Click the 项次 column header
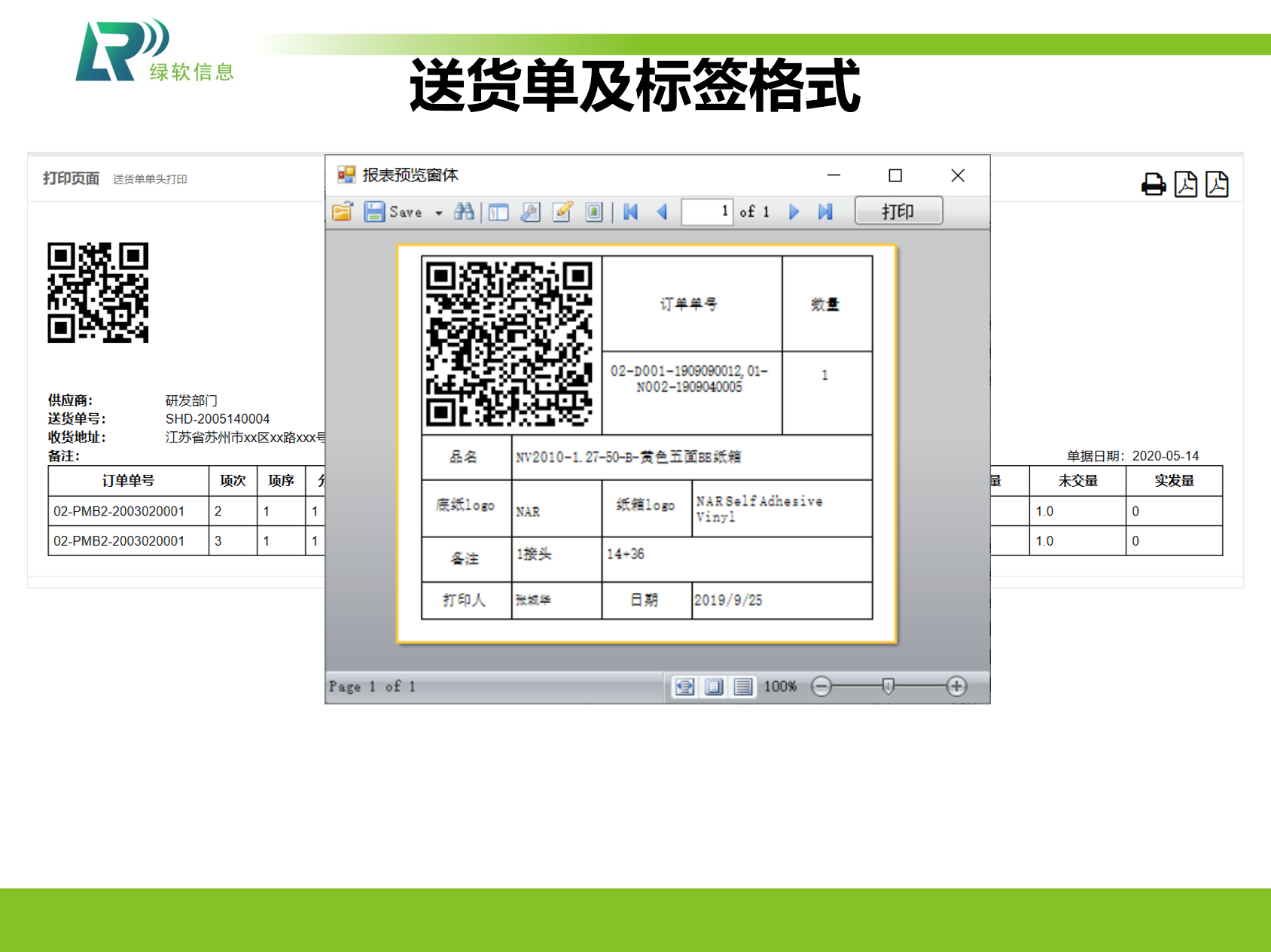The height and width of the screenshot is (952, 1271). (x=233, y=481)
